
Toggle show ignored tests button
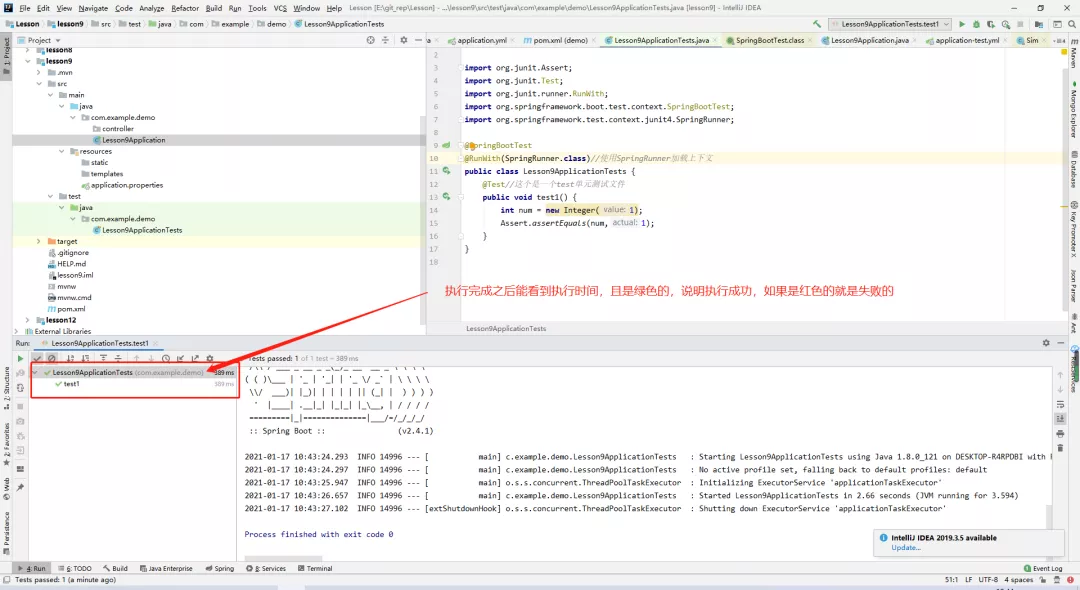coord(52,358)
